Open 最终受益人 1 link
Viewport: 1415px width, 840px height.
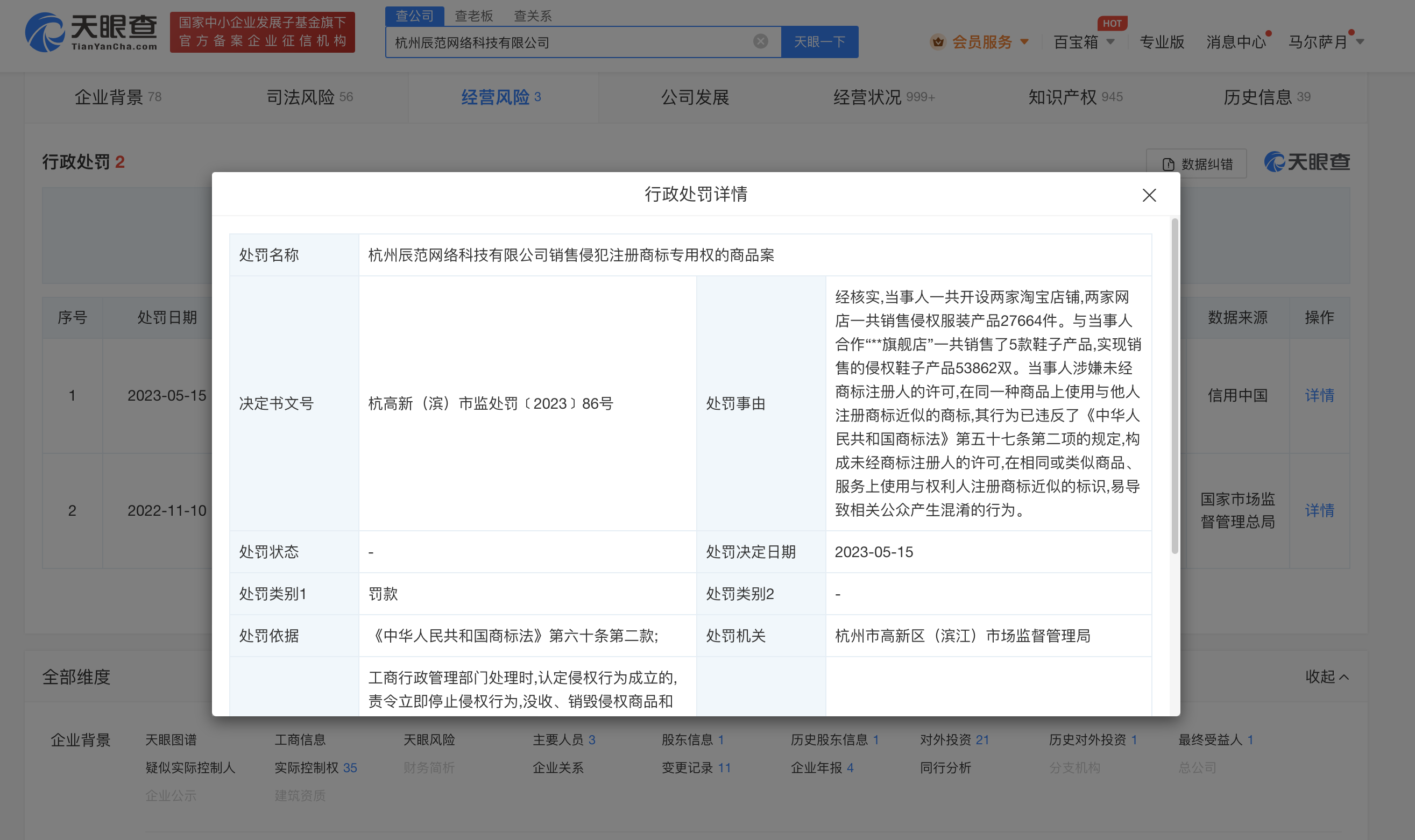(x=1216, y=739)
